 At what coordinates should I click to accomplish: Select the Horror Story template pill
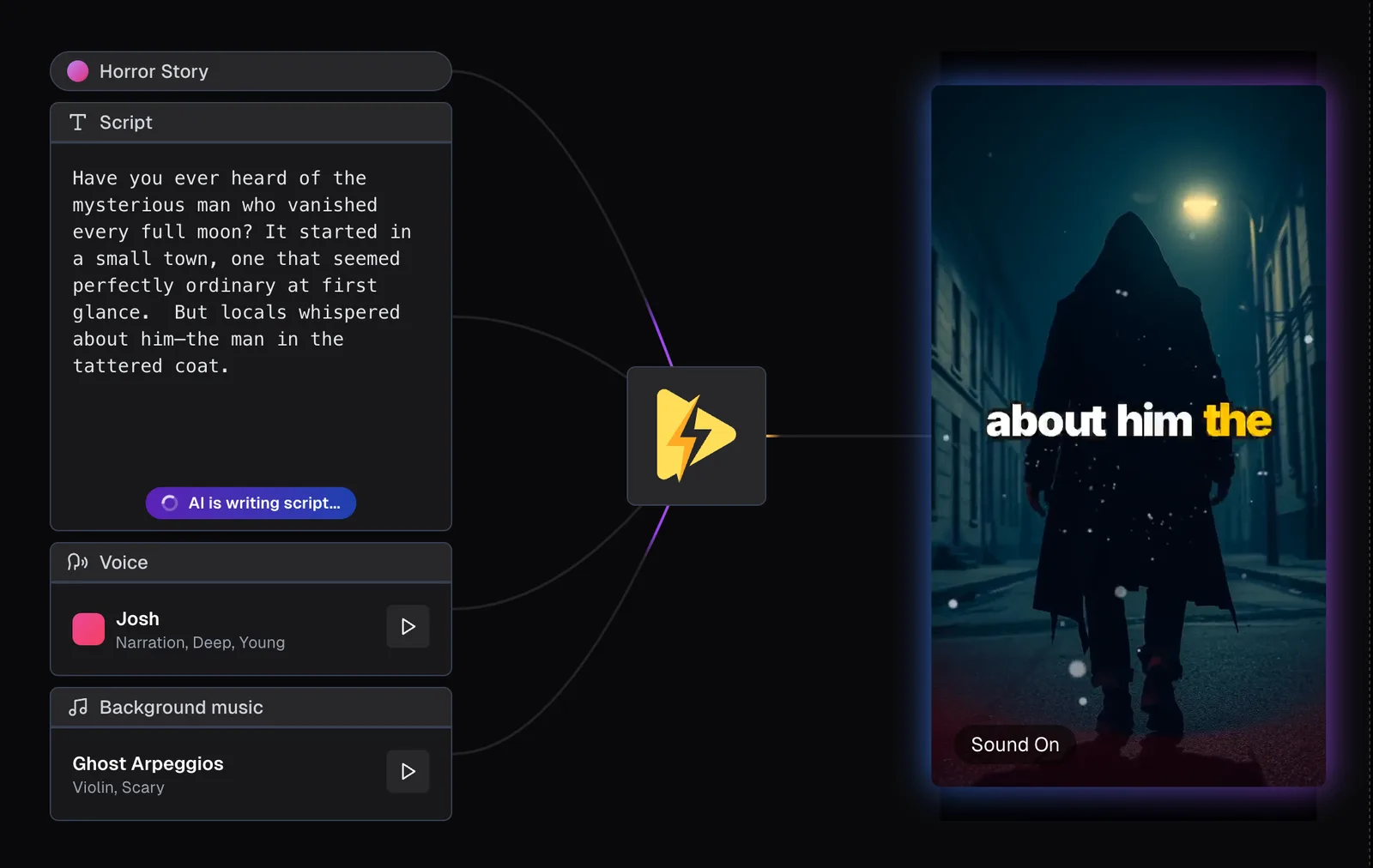[x=251, y=71]
